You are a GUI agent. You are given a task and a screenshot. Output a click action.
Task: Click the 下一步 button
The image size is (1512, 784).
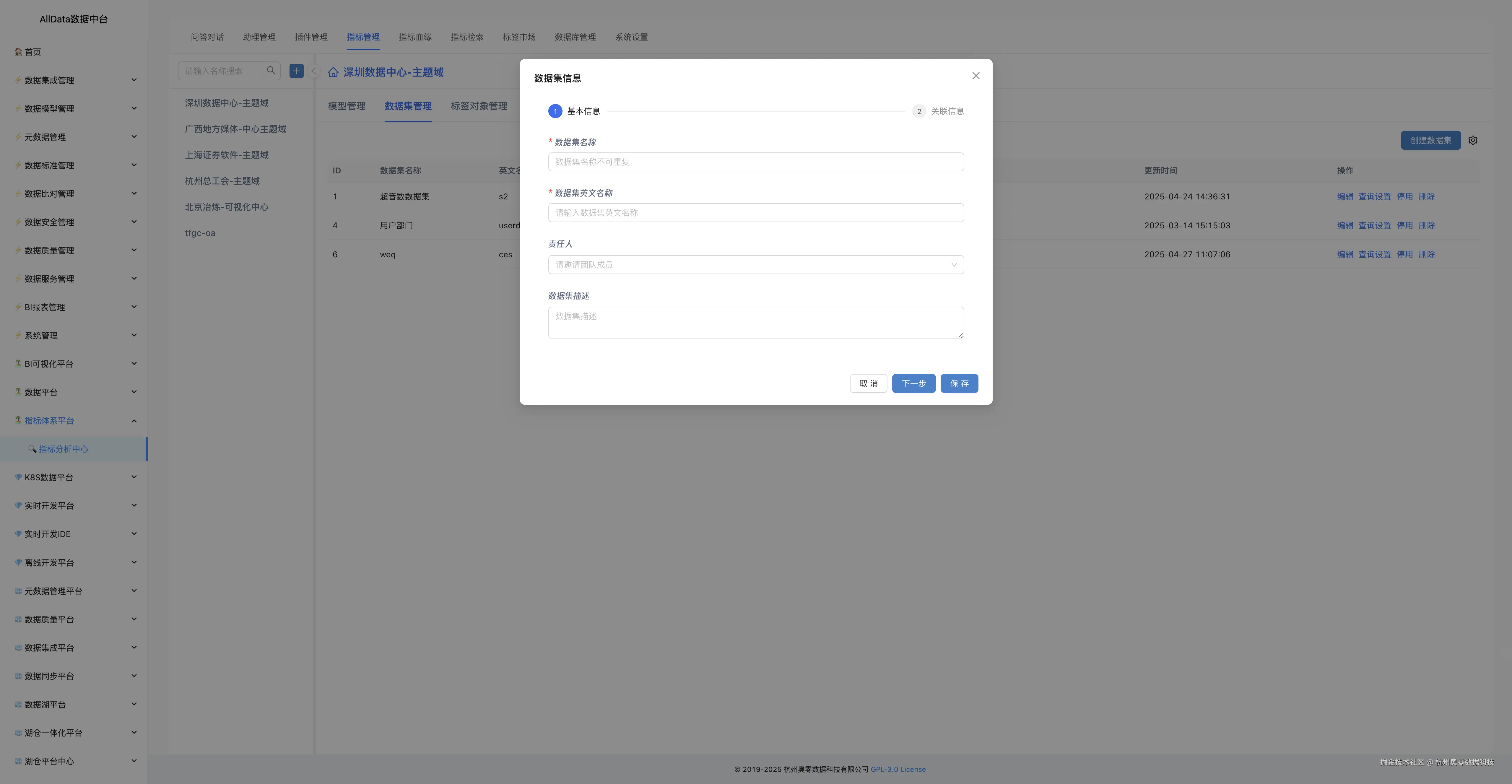click(x=913, y=383)
